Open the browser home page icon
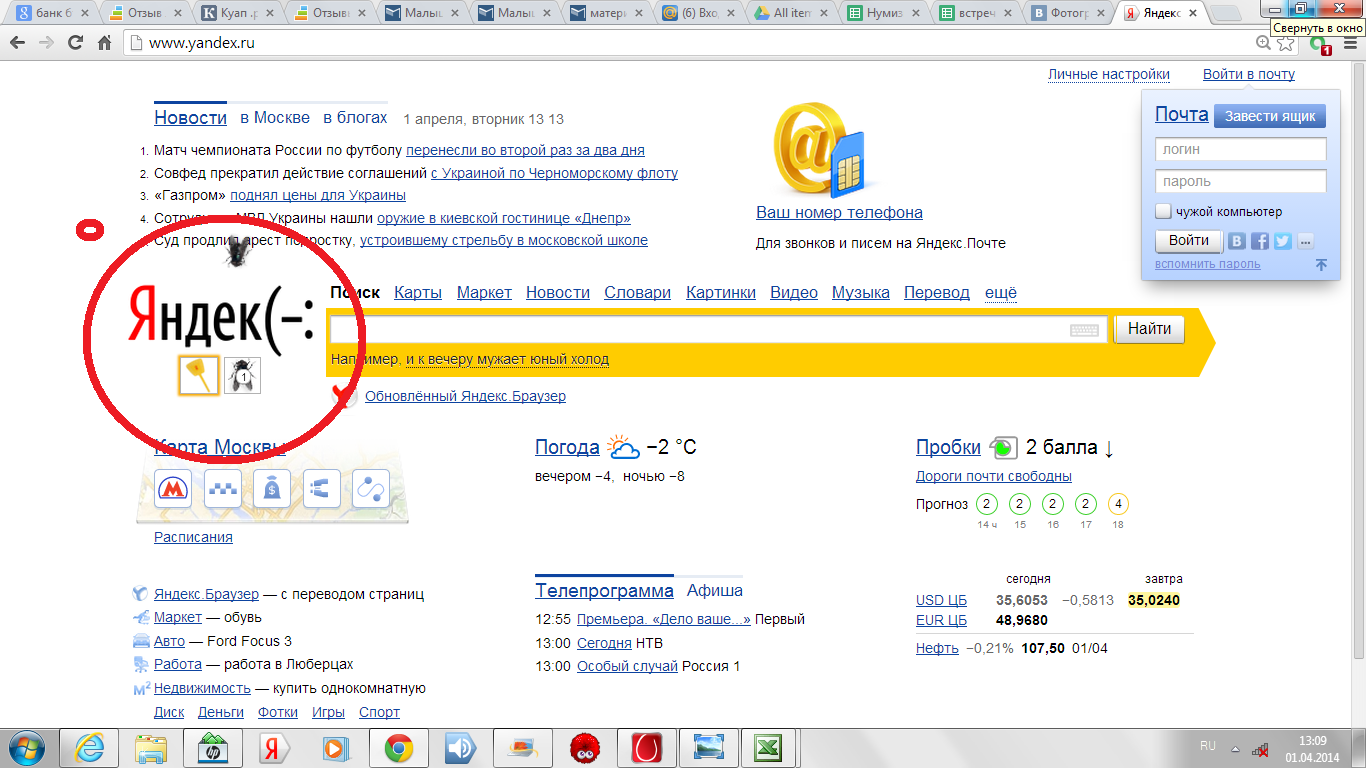Image resolution: width=1366 pixels, height=768 pixels. click(104, 43)
